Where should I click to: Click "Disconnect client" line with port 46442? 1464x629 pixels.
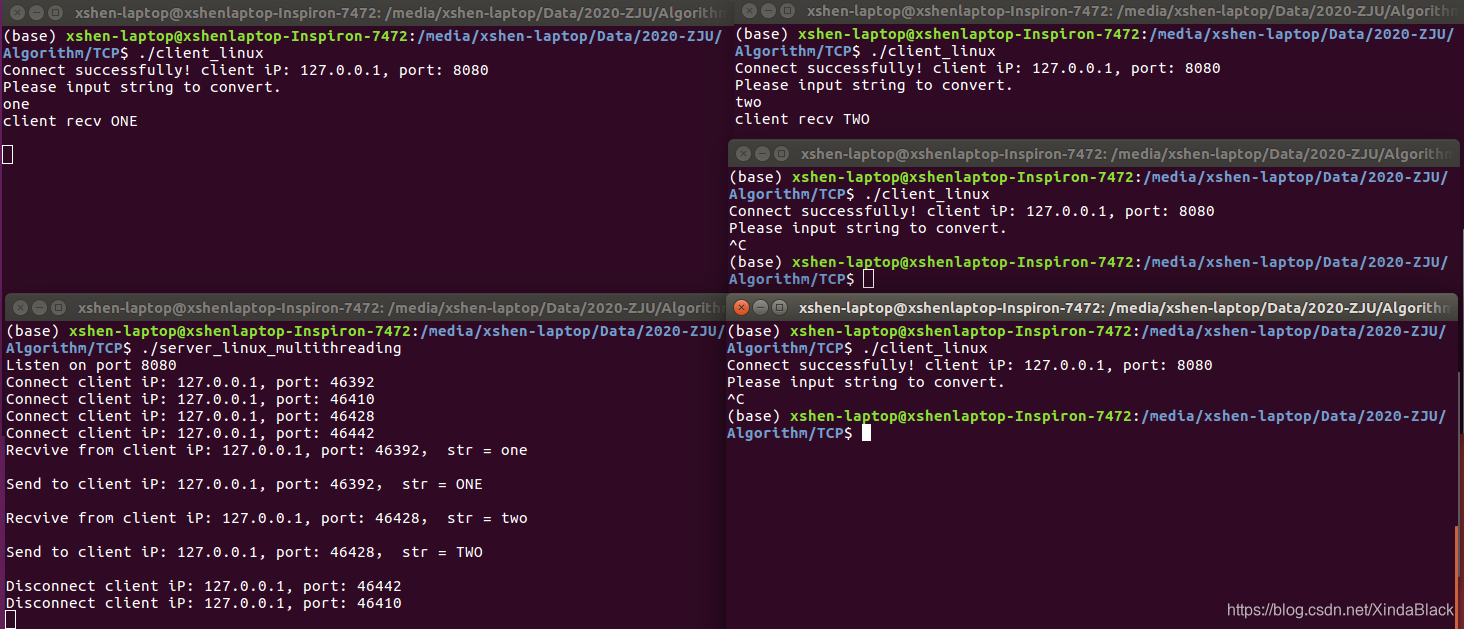point(204,586)
